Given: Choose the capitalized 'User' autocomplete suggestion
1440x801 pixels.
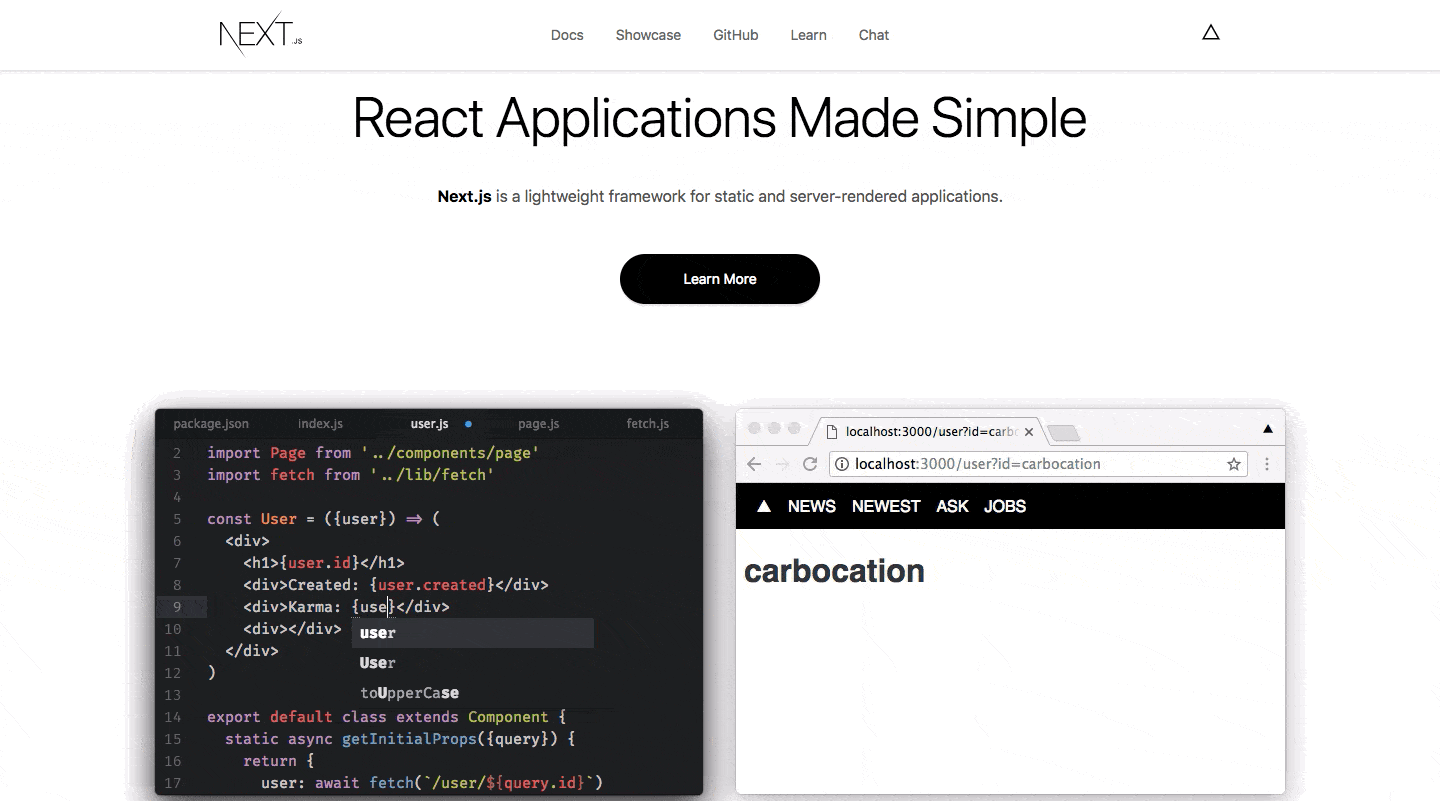Looking at the screenshot, I should point(472,663).
